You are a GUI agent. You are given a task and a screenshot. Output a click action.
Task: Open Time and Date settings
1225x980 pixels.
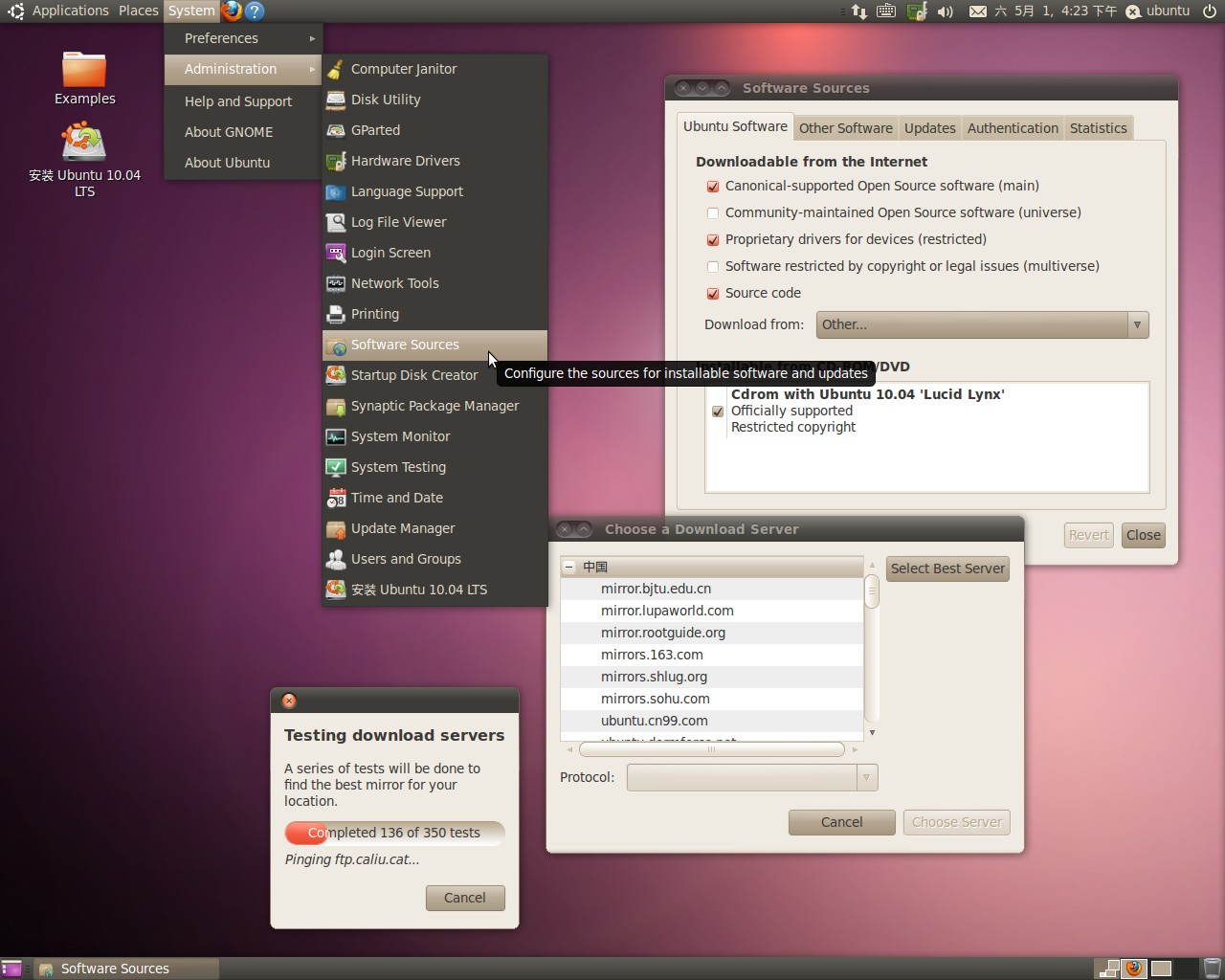pyautogui.click(x=434, y=498)
